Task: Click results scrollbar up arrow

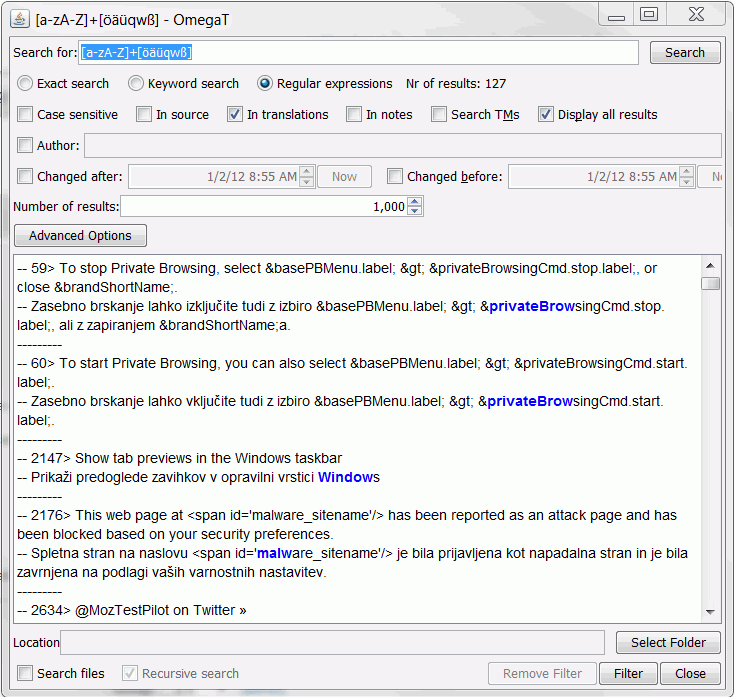Action: click(710, 266)
